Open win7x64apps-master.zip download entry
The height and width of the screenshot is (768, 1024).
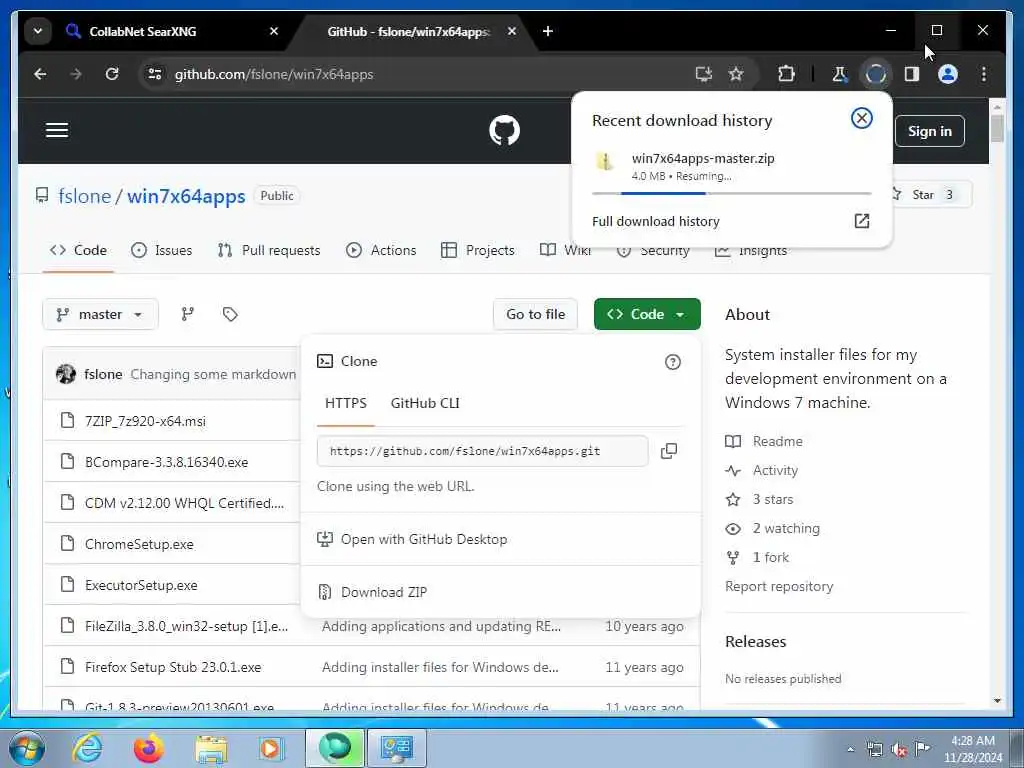coord(731,166)
